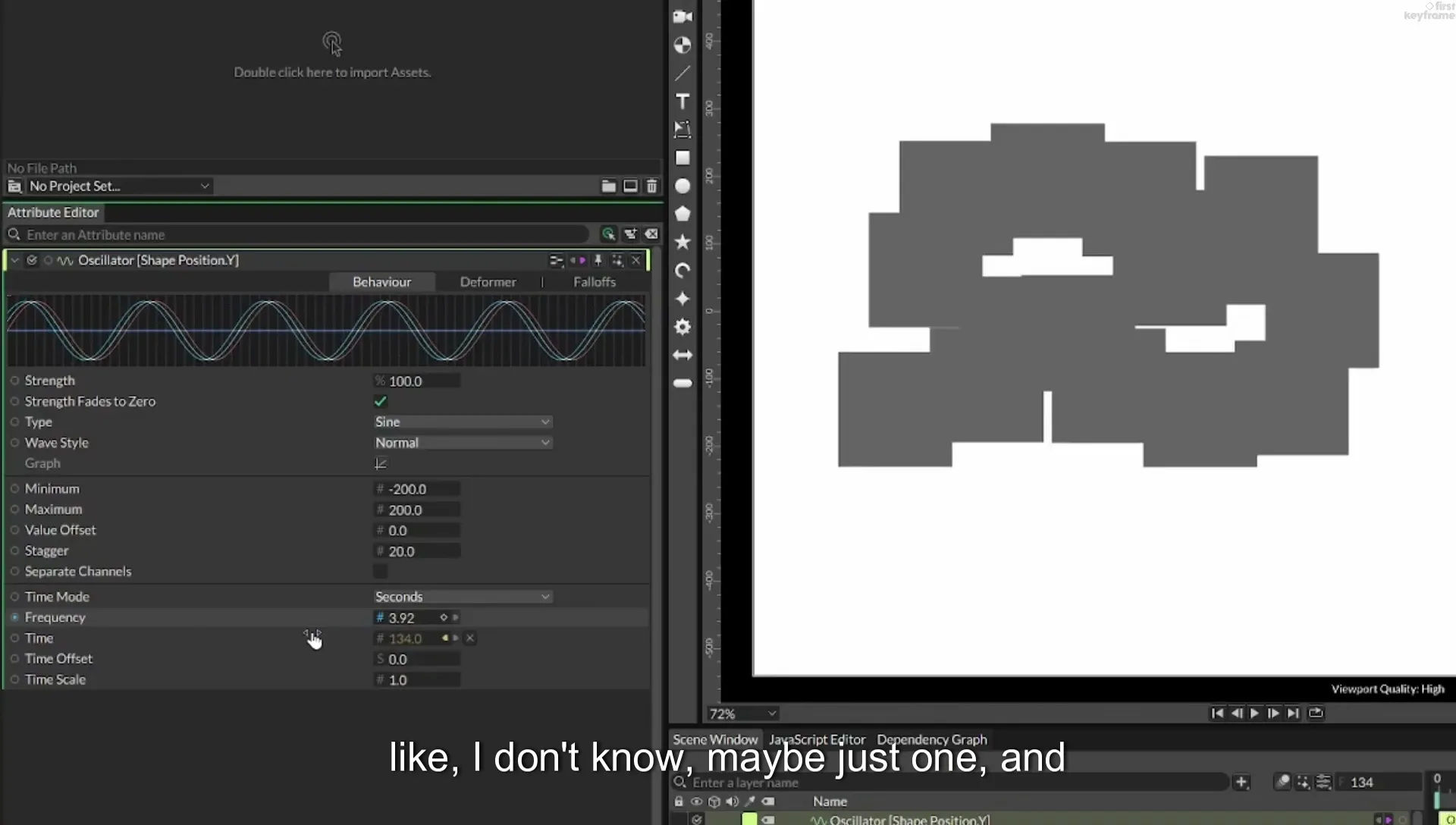Image resolution: width=1456 pixels, height=825 pixels.
Task: Uncheck Strength Fades to Zero
Action: pyautogui.click(x=381, y=401)
